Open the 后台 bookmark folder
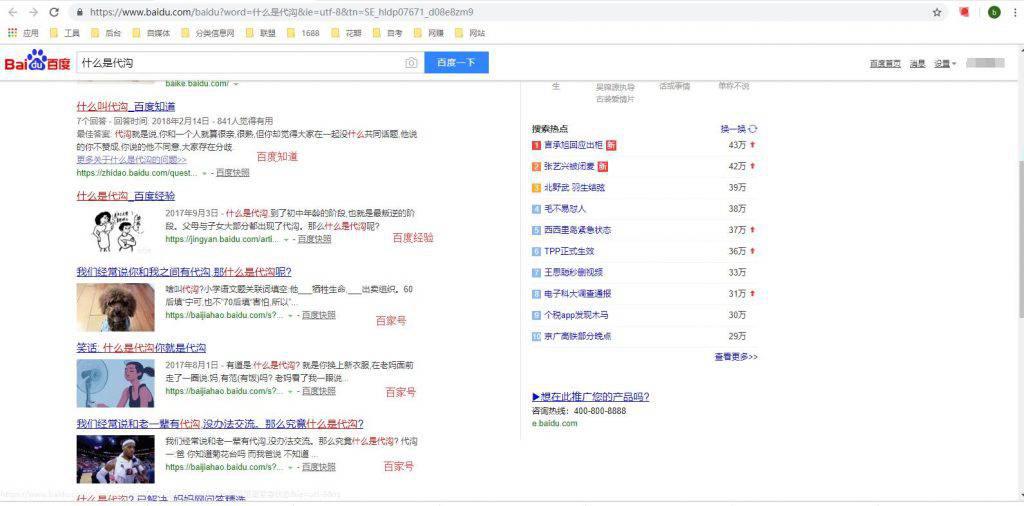Image resolution: width=1024 pixels, height=506 pixels. click(x=105, y=33)
